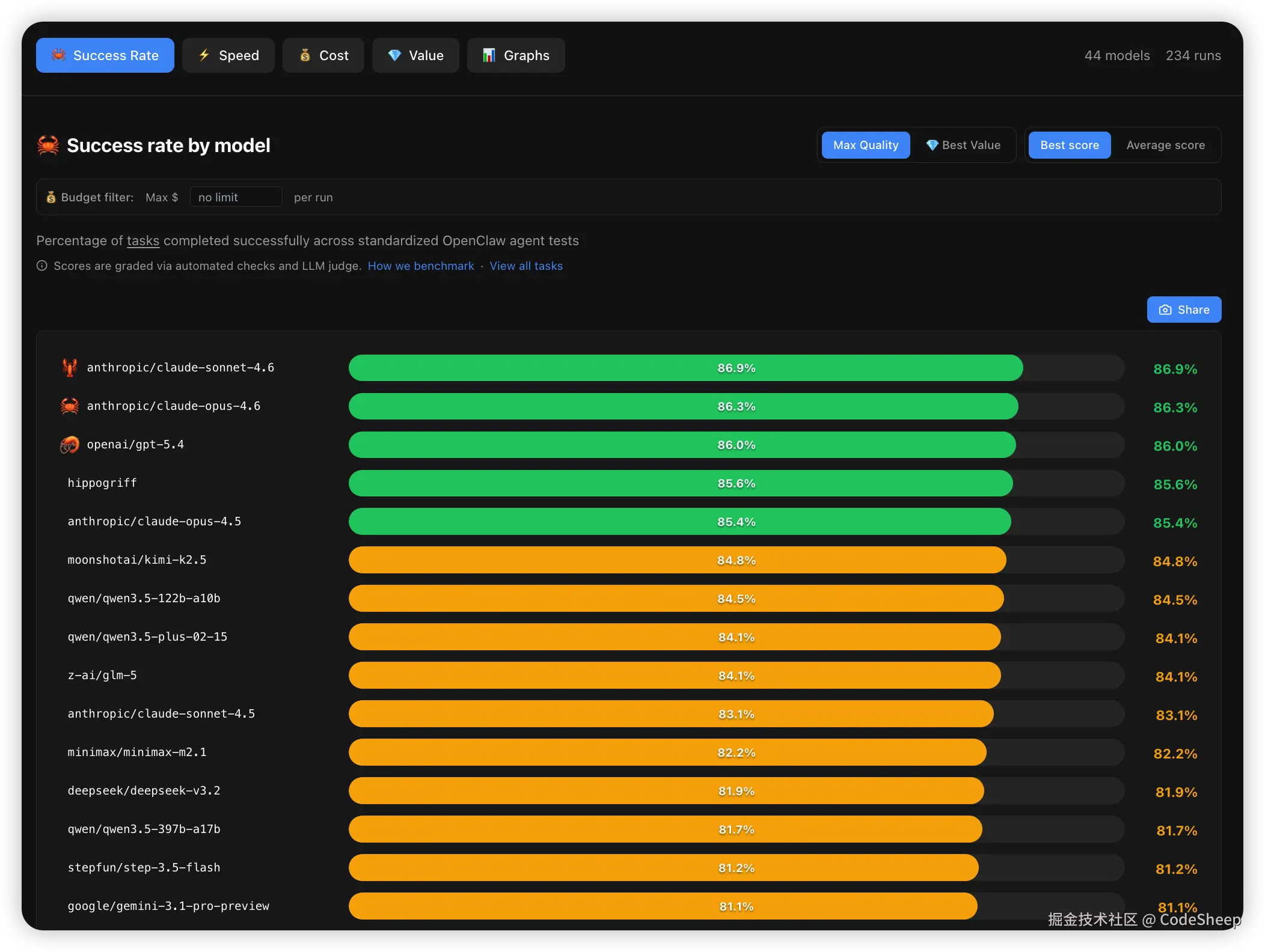Viewport: 1265px width, 952px height.
Task: Open the Speed tab
Action: coord(228,55)
